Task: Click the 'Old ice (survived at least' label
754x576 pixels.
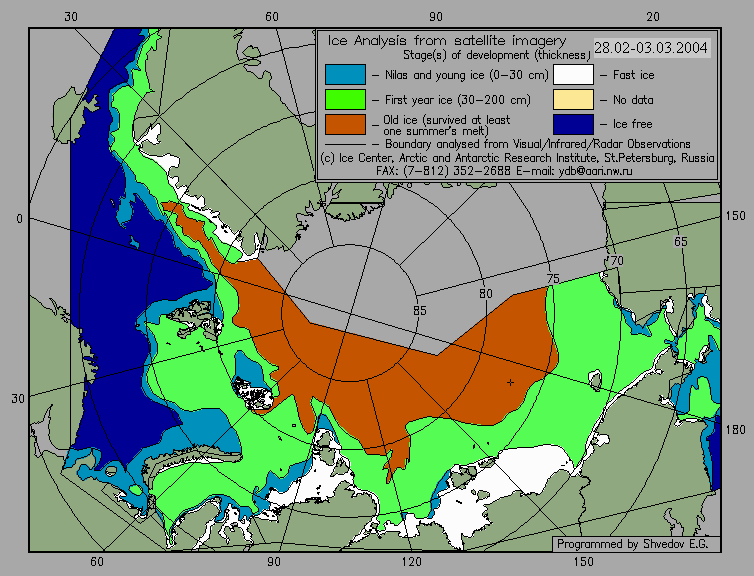Action: (446, 119)
